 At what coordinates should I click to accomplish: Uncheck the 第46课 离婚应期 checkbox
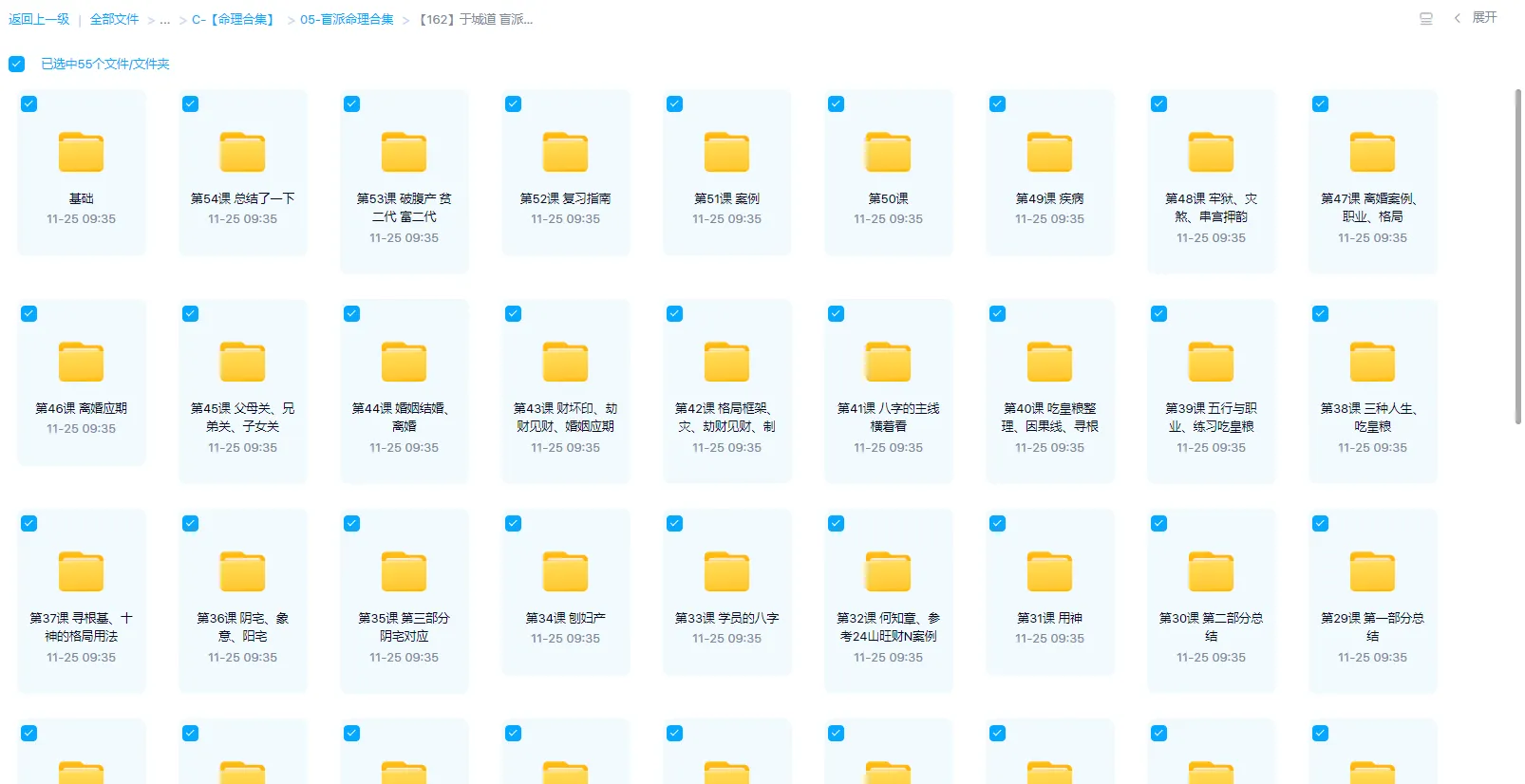(x=29, y=314)
